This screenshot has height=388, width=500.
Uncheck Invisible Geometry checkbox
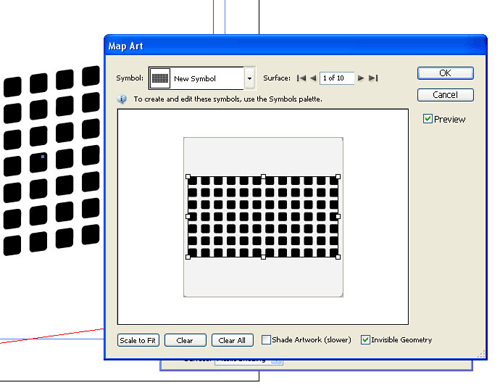coord(365,340)
